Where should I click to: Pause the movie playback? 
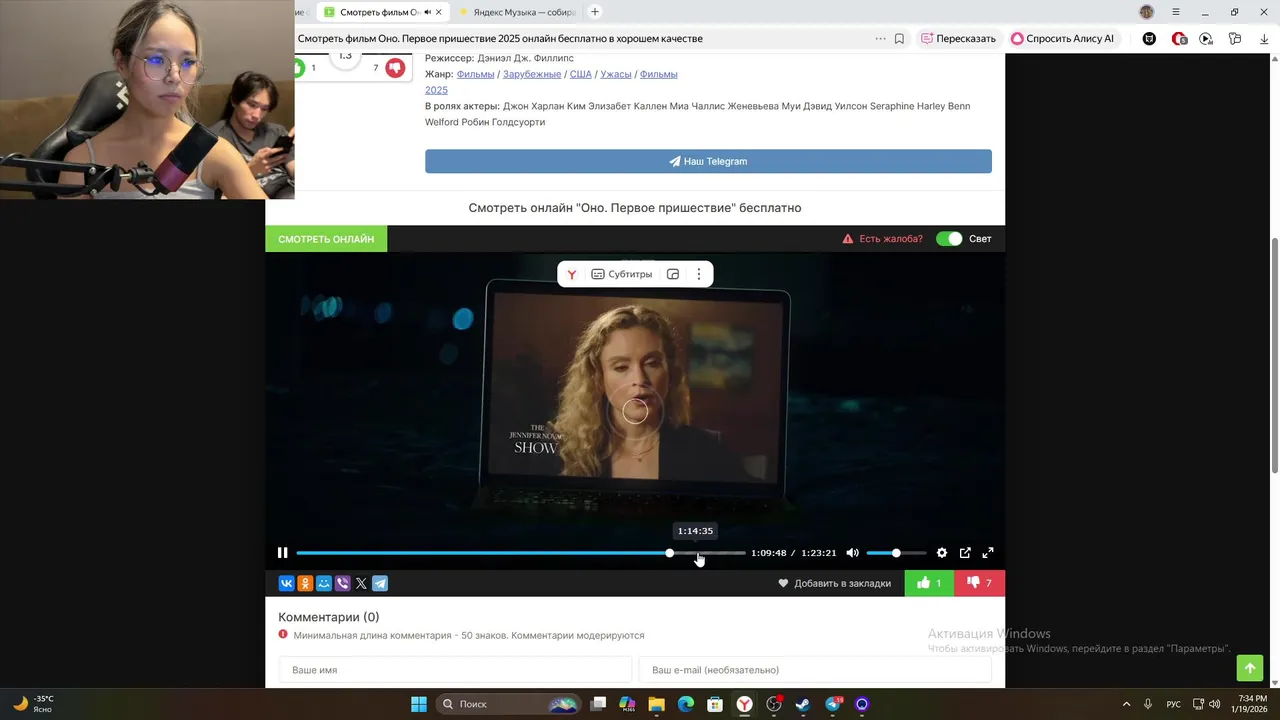[x=283, y=553]
